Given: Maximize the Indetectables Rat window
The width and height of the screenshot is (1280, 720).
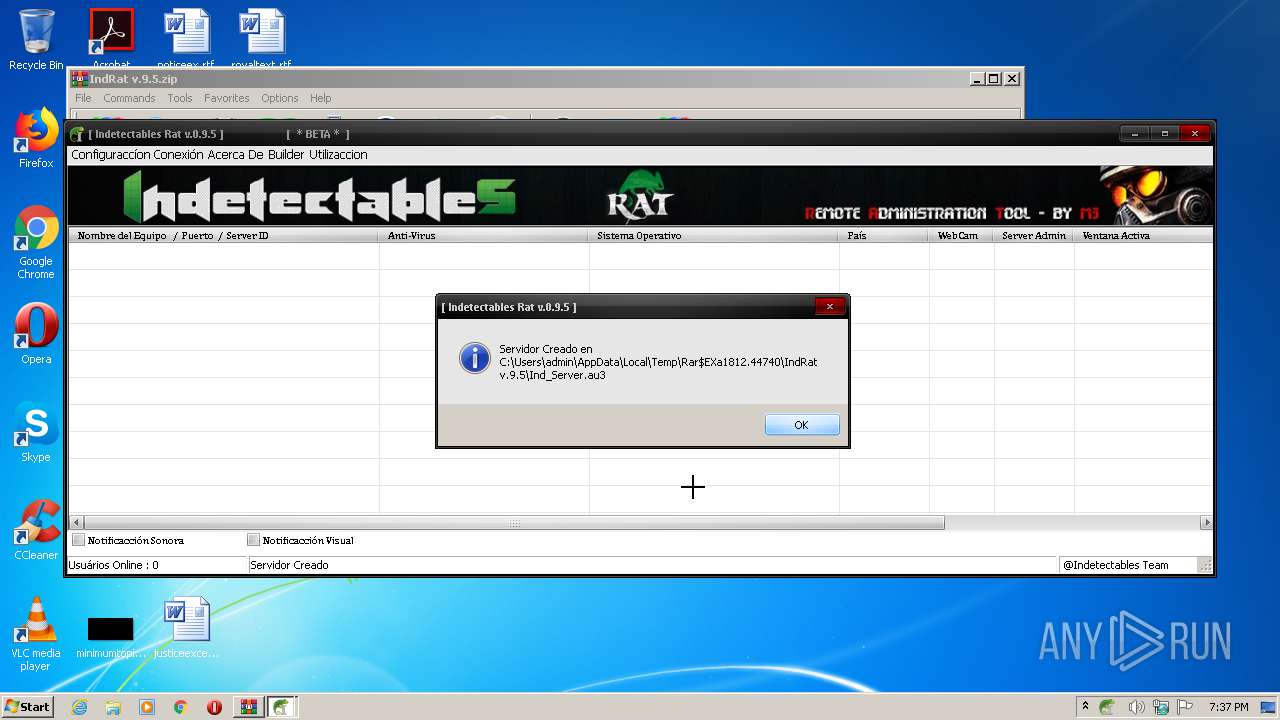Looking at the screenshot, I should [x=1164, y=133].
